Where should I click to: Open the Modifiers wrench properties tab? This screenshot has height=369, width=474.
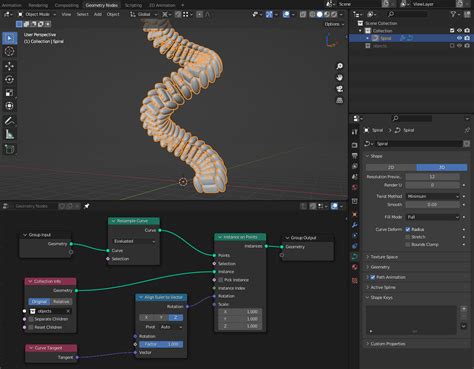(x=355, y=225)
